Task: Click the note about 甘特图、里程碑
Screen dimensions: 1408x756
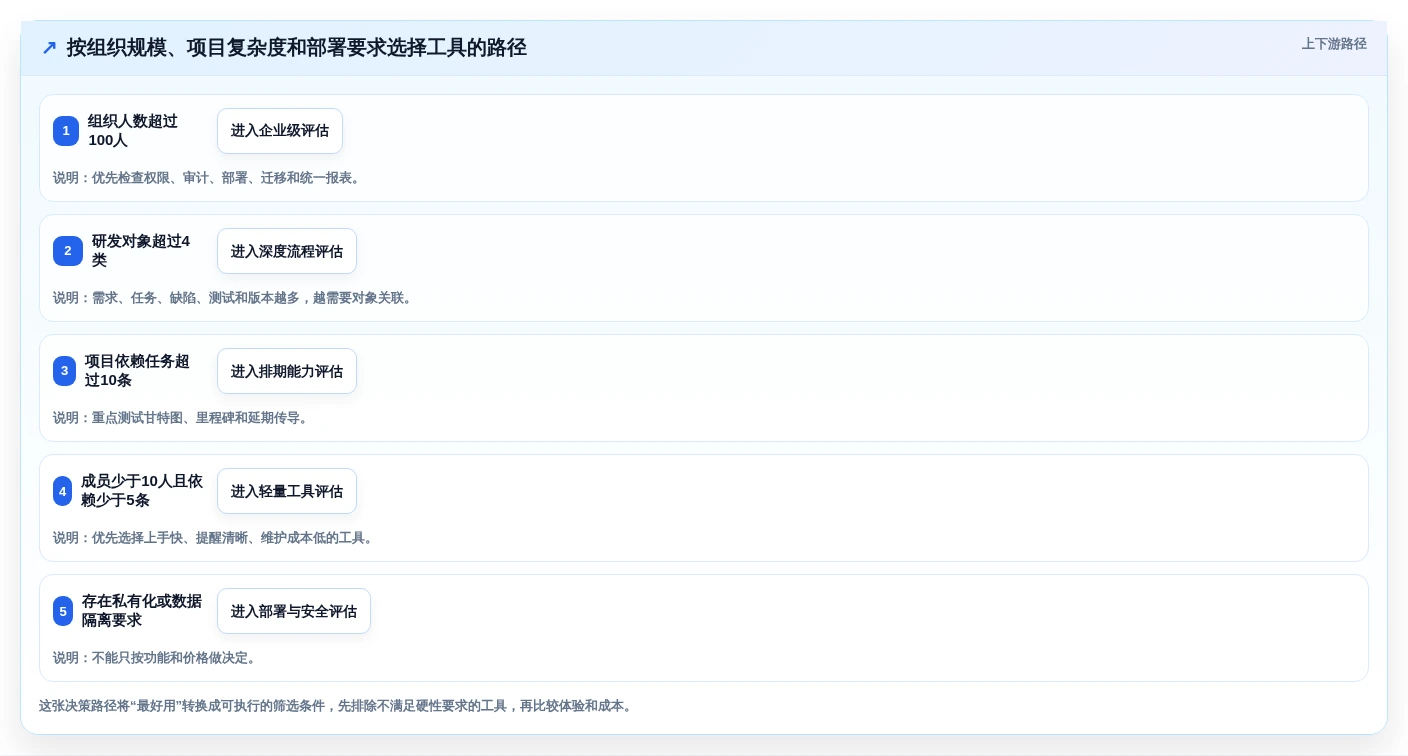Action: pos(182,418)
